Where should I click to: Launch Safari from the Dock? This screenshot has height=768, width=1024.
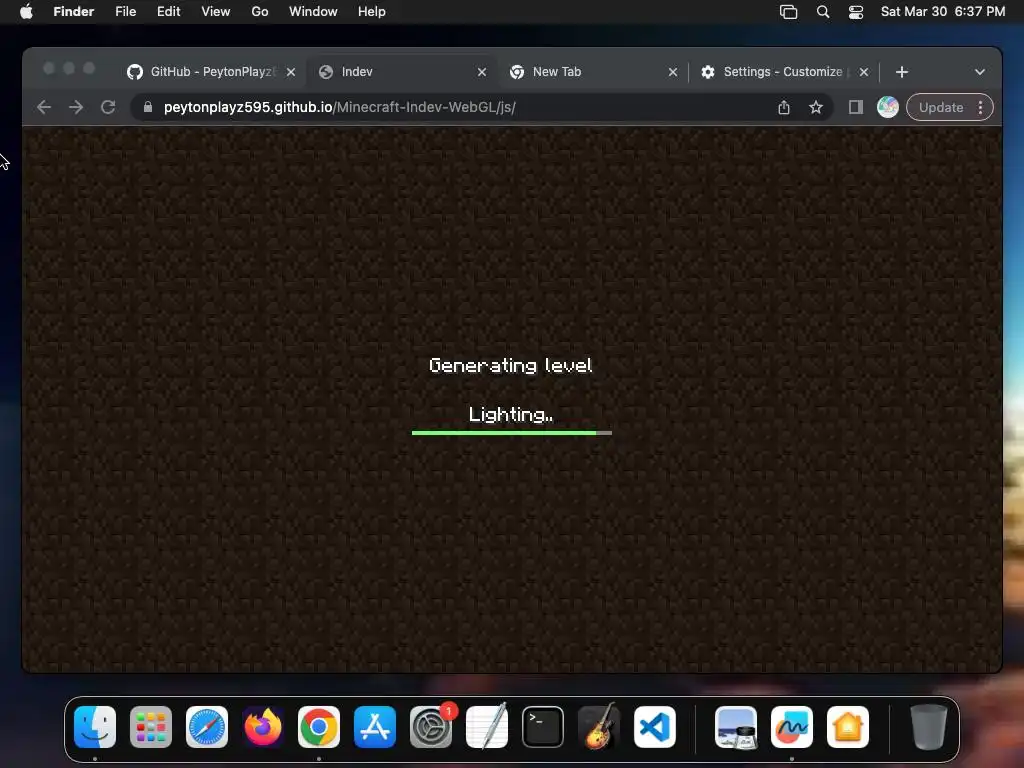(x=207, y=727)
